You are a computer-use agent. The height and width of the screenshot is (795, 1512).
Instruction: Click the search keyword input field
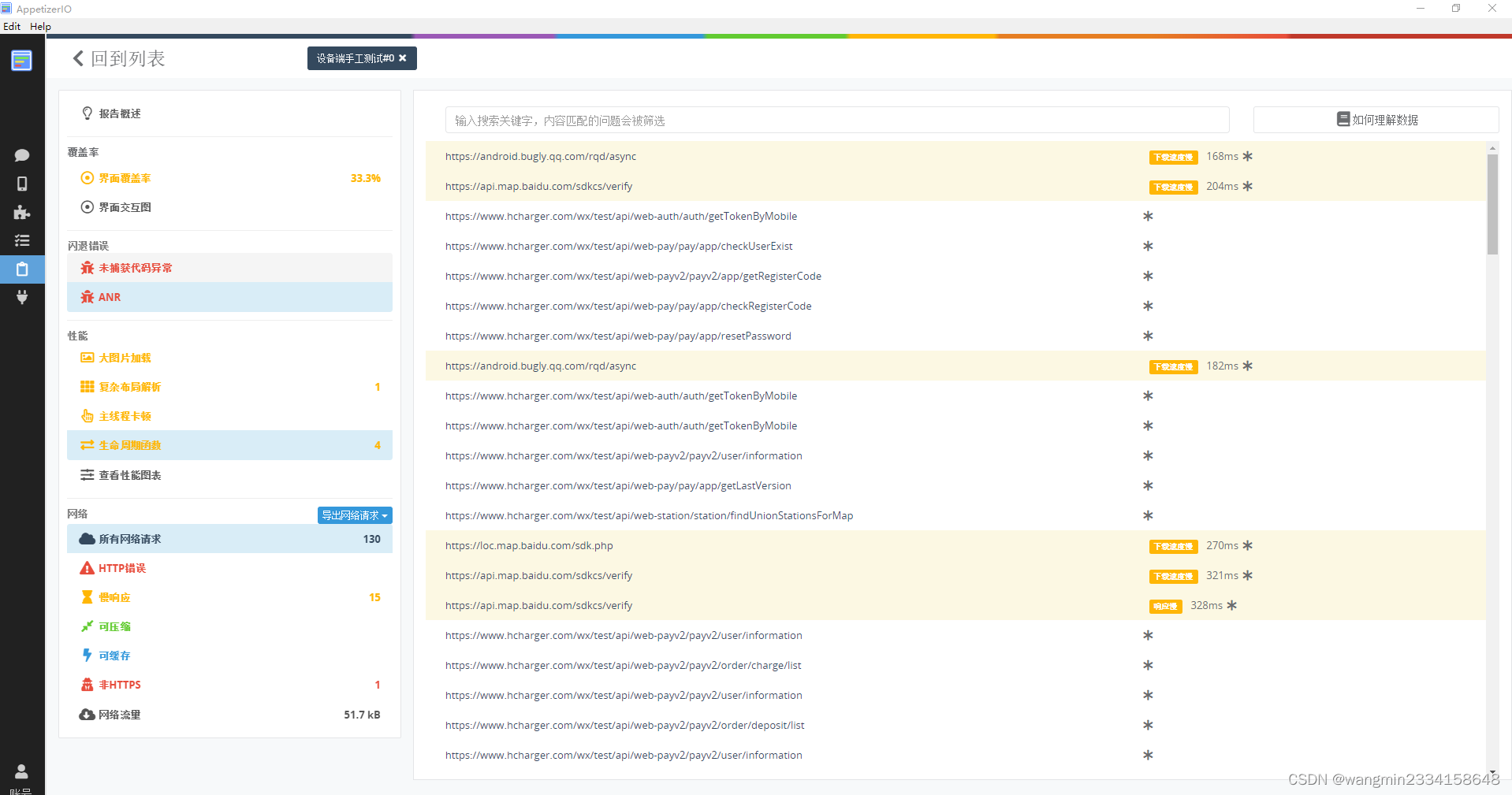pyautogui.click(x=837, y=120)
